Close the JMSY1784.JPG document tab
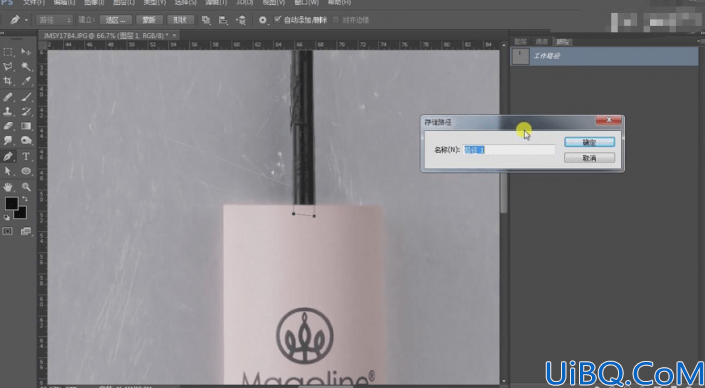705x388 pixels. pos(174,35)
